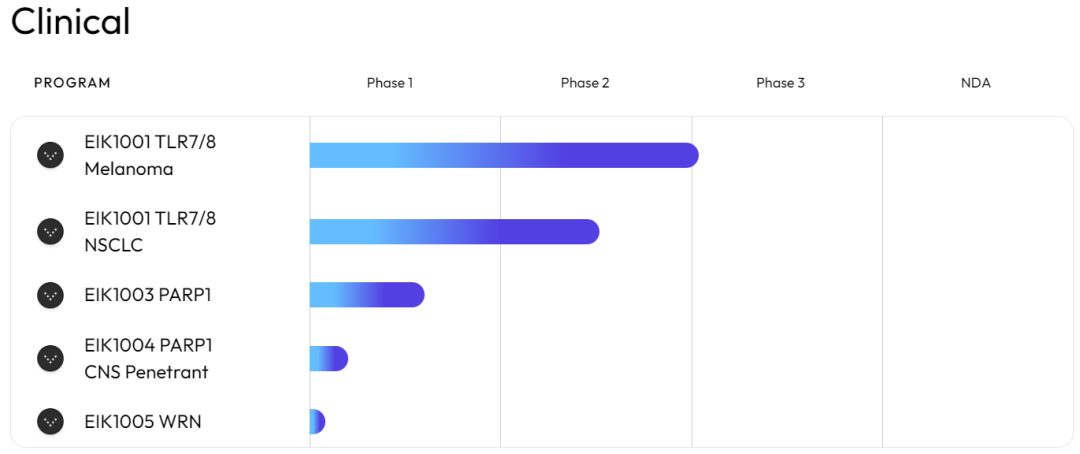Image resolution: width=1080 pixels, height=454 pixels.
Task: Choose the EIK1005 WRN program label
Action: pyautogui.click(x=143, y=422)
